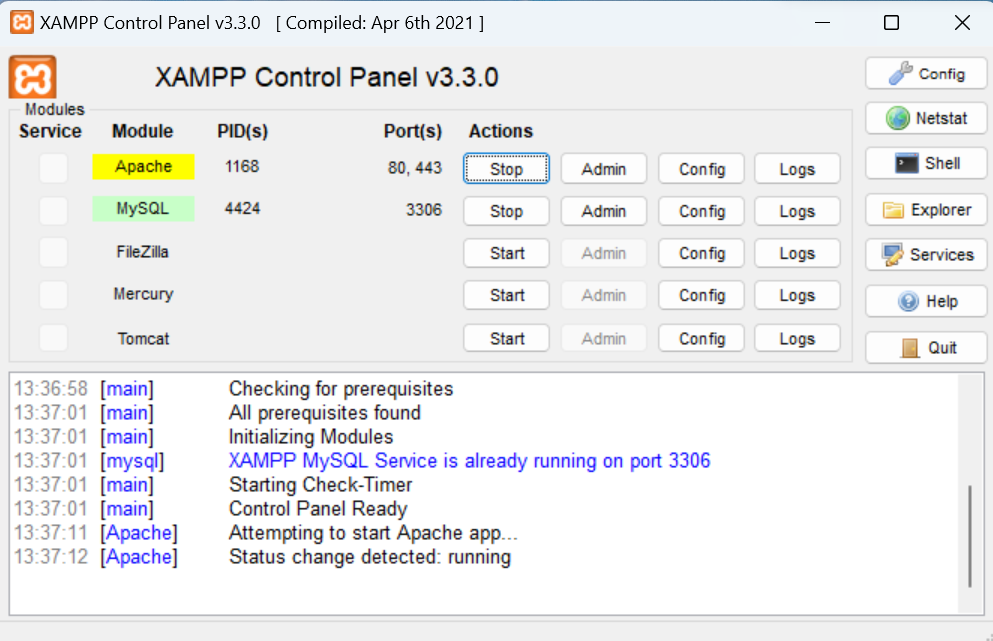View Tomcat Logs
This screenshot has width=993, height=641.
point(797,338)
